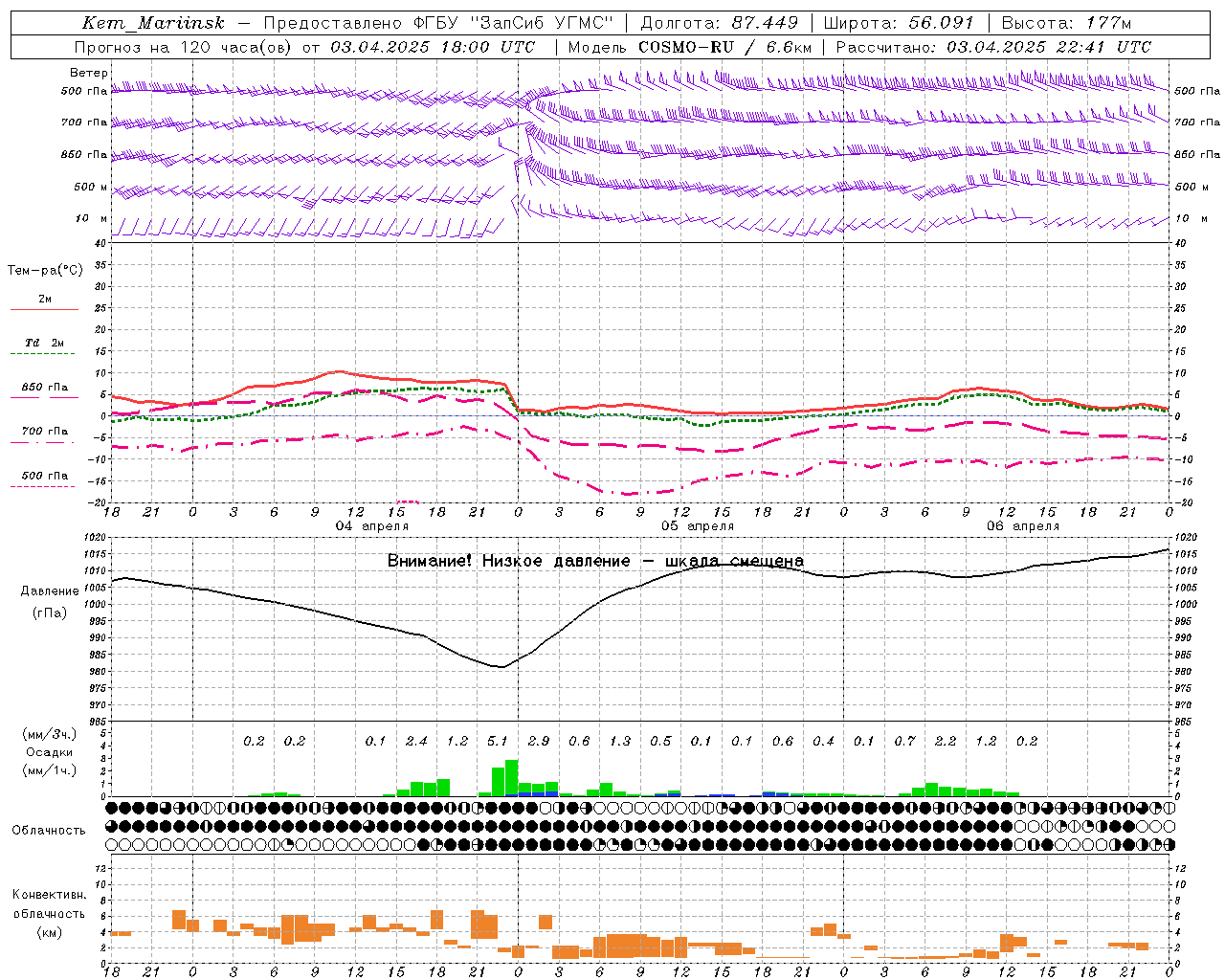The height and width of the screenshot is (980, 1225).
Task: Click the 'Ветер' wind panel label
Action: click(89, 73)
